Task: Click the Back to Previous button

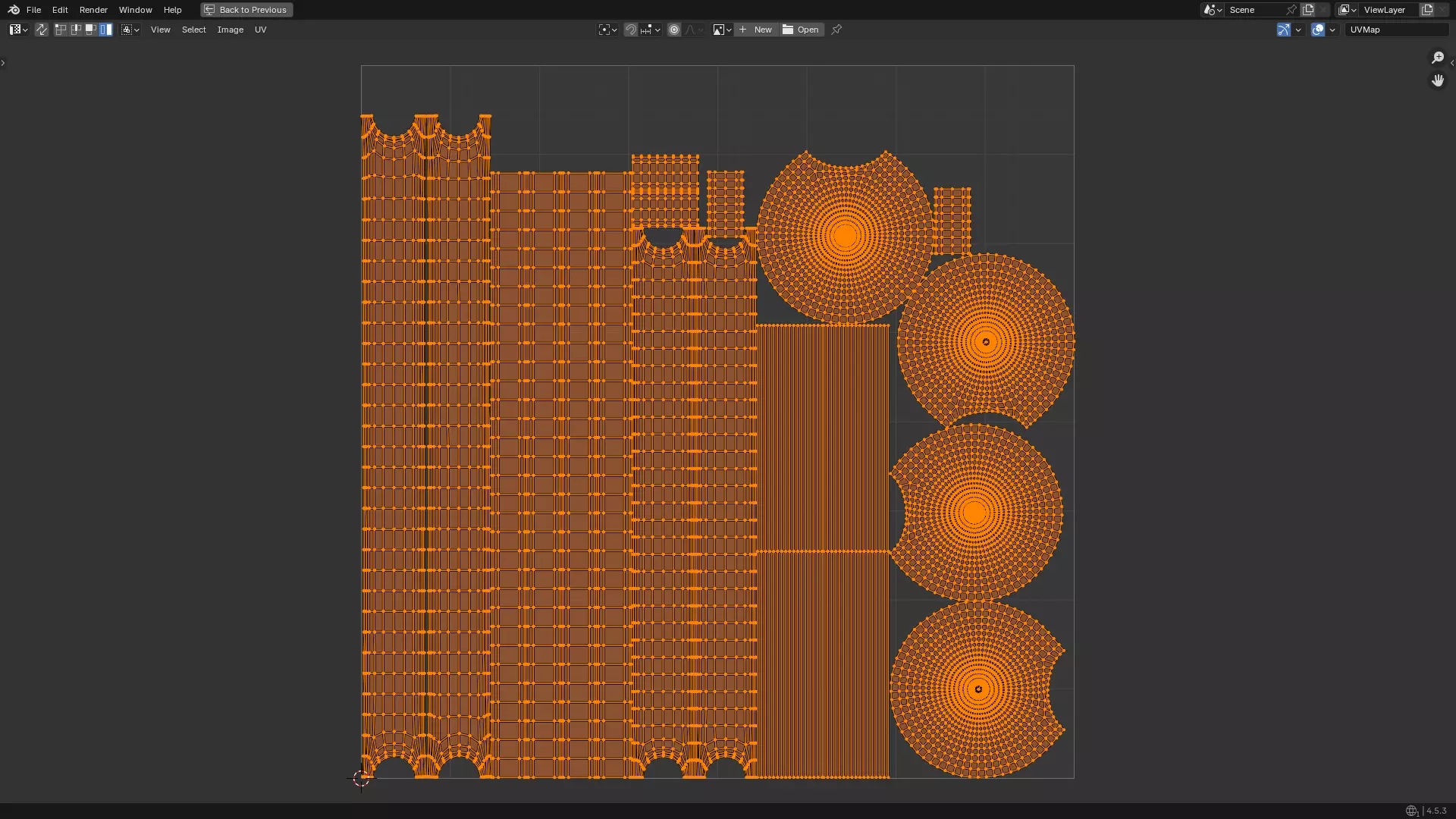Action: (x=246, y=10)
